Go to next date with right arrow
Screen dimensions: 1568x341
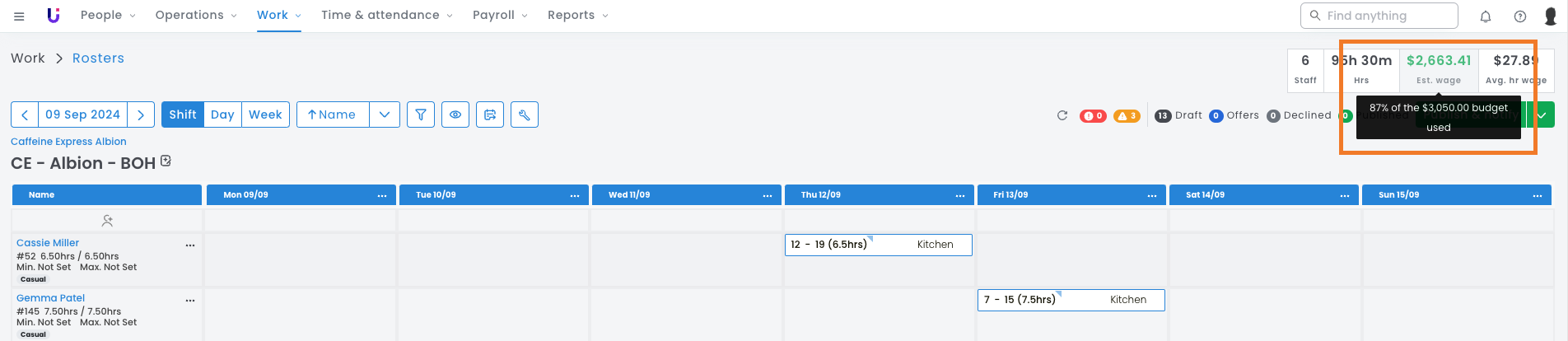pos(141,114)
